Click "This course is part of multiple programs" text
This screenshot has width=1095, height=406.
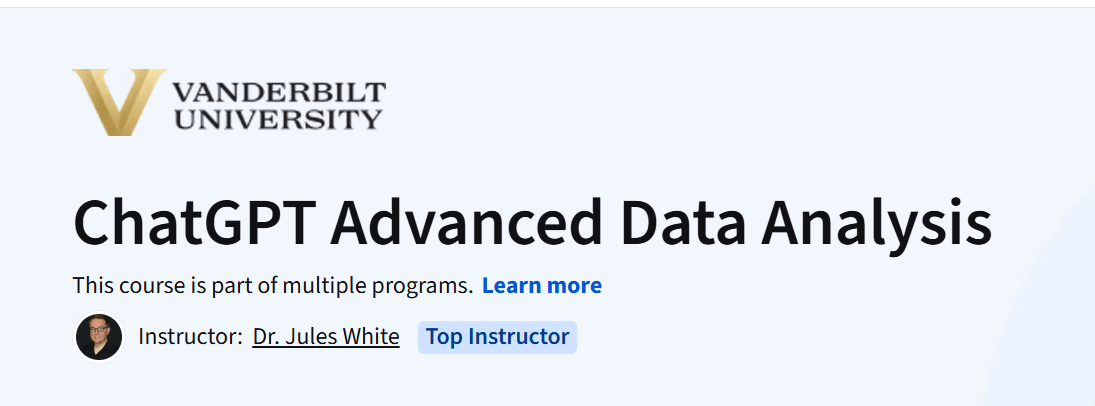273,286
